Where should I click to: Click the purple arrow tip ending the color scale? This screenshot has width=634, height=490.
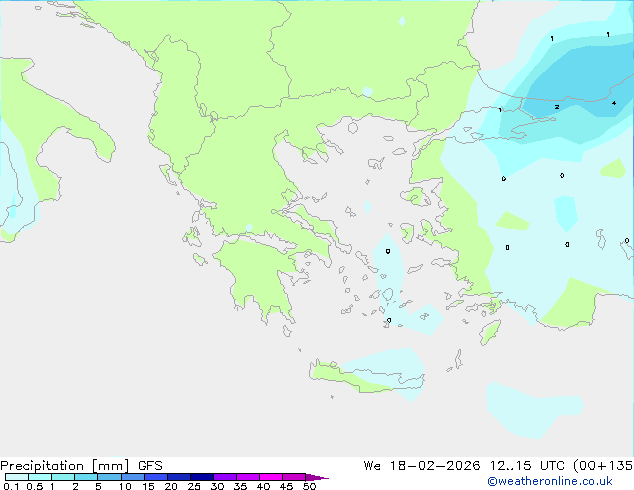317,477
